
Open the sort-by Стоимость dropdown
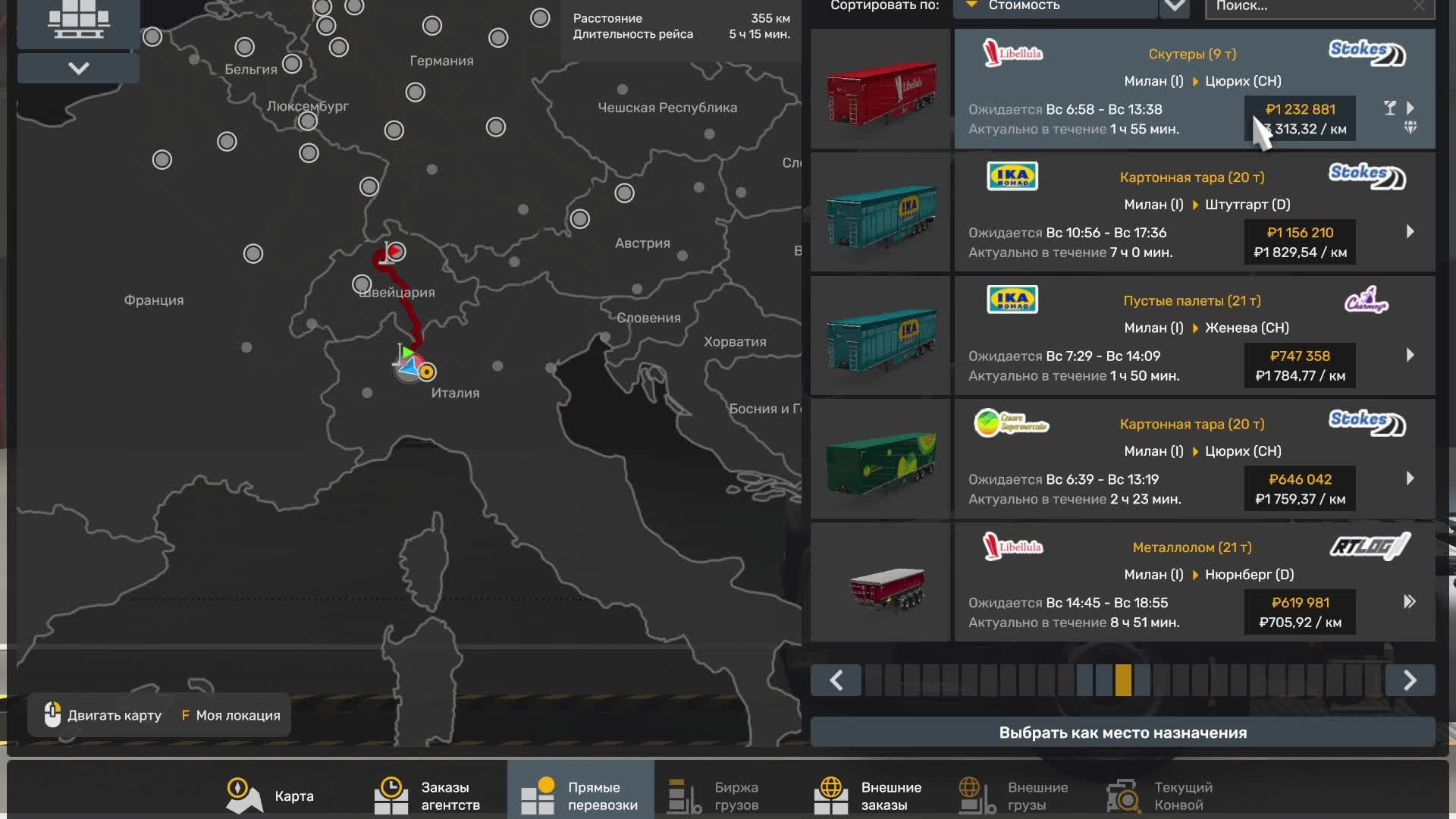tap(1054, 6)
